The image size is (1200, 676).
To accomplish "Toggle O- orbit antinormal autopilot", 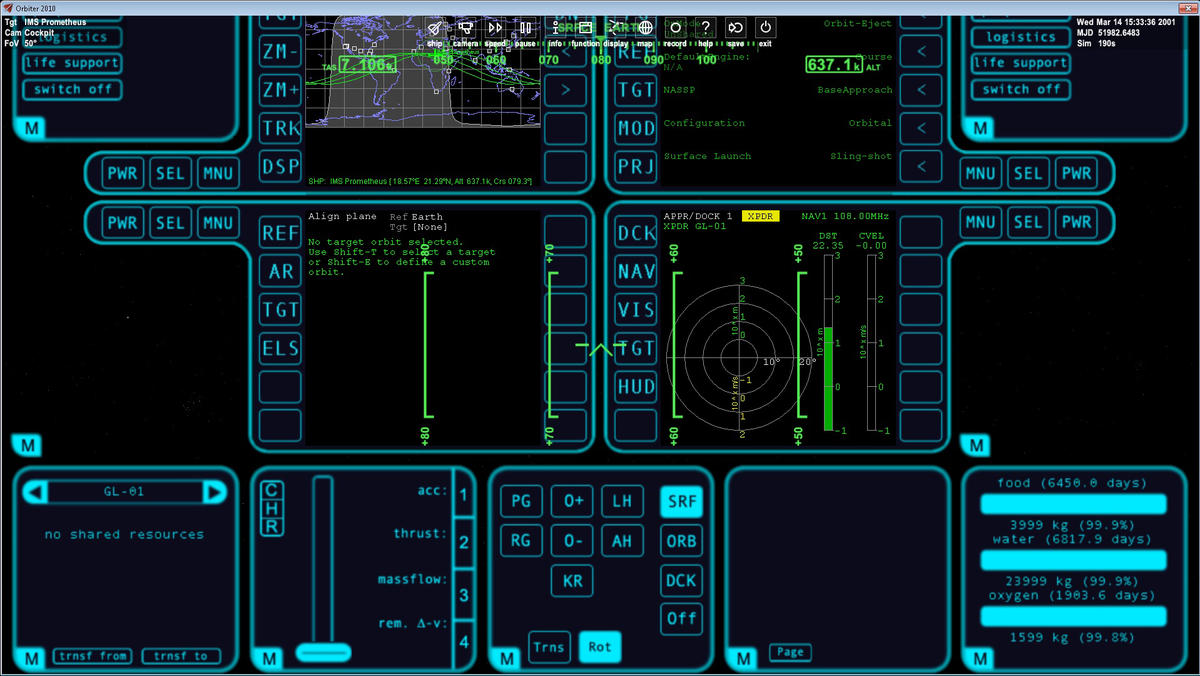I will click(x=574, y=541).
